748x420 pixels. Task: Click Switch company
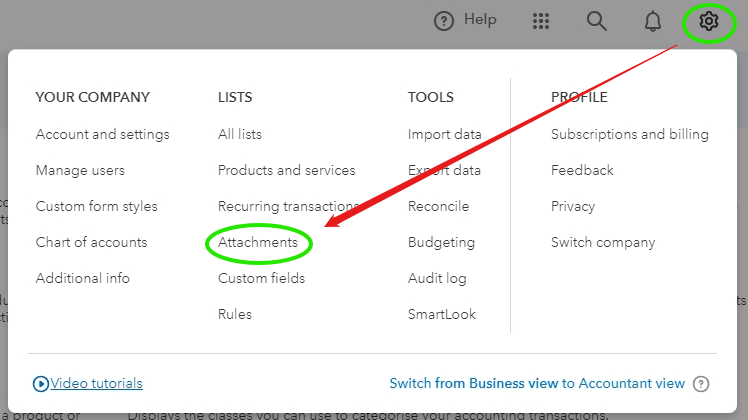pos(603,242)
